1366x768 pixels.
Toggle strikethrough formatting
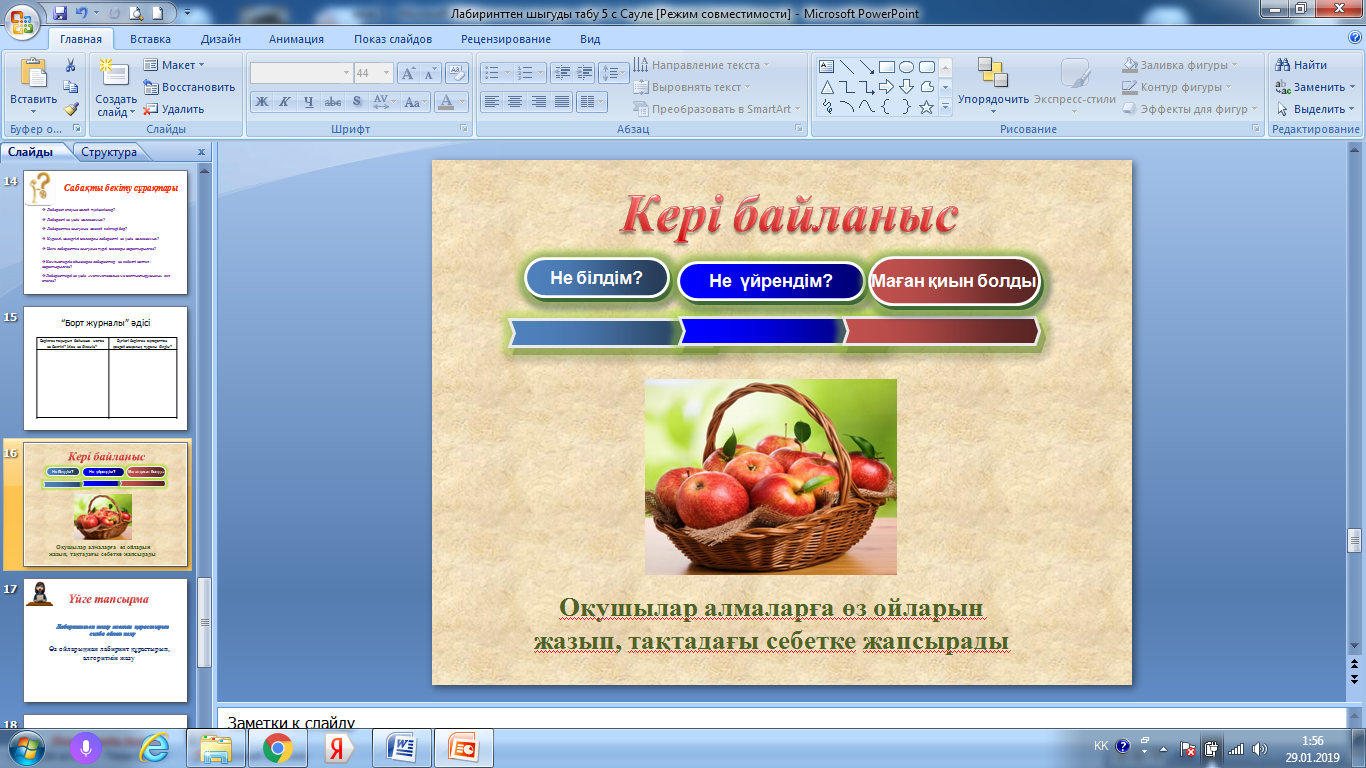(x=333, y=102)
